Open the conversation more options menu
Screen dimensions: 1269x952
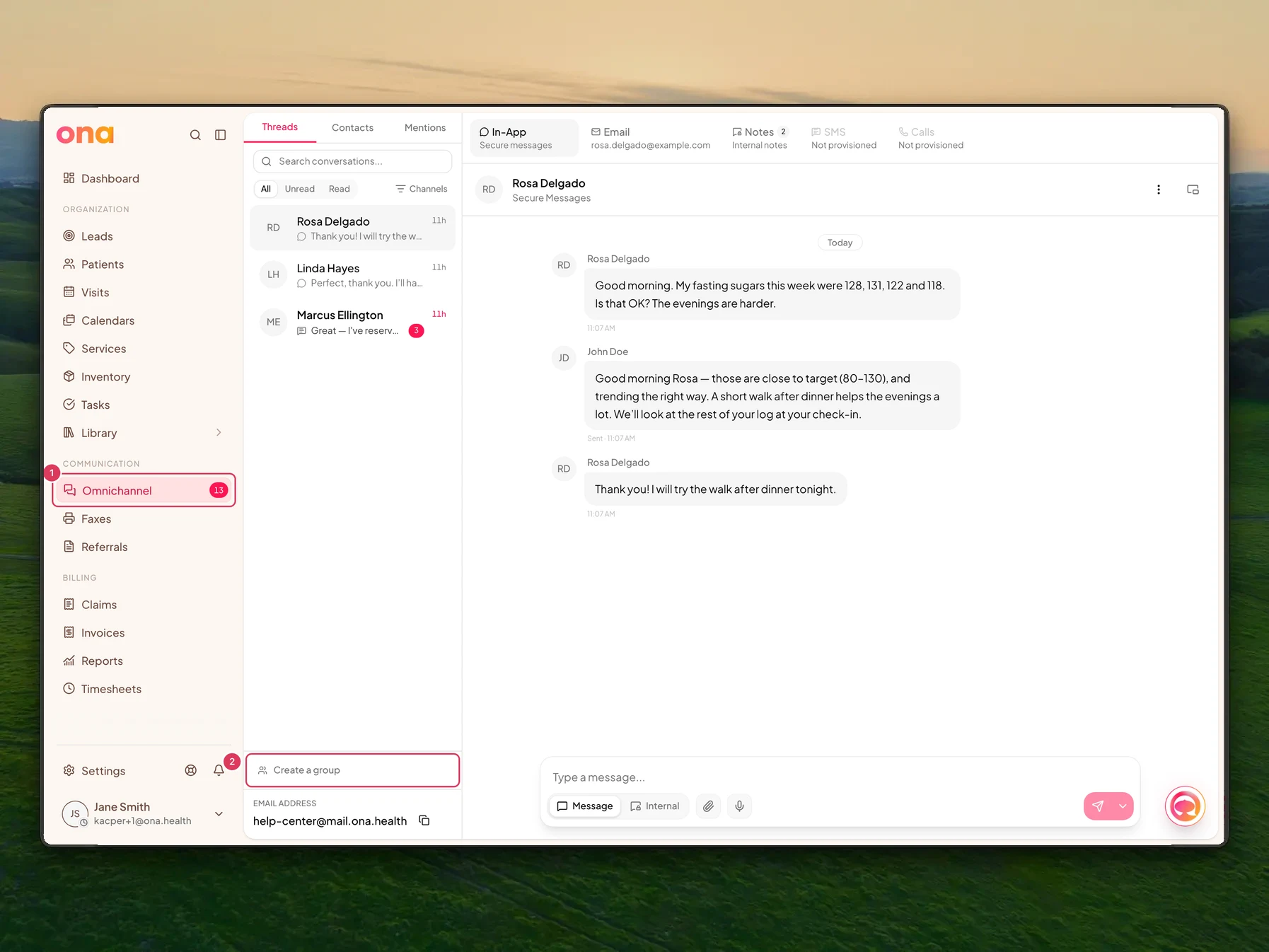point(1159,190)
